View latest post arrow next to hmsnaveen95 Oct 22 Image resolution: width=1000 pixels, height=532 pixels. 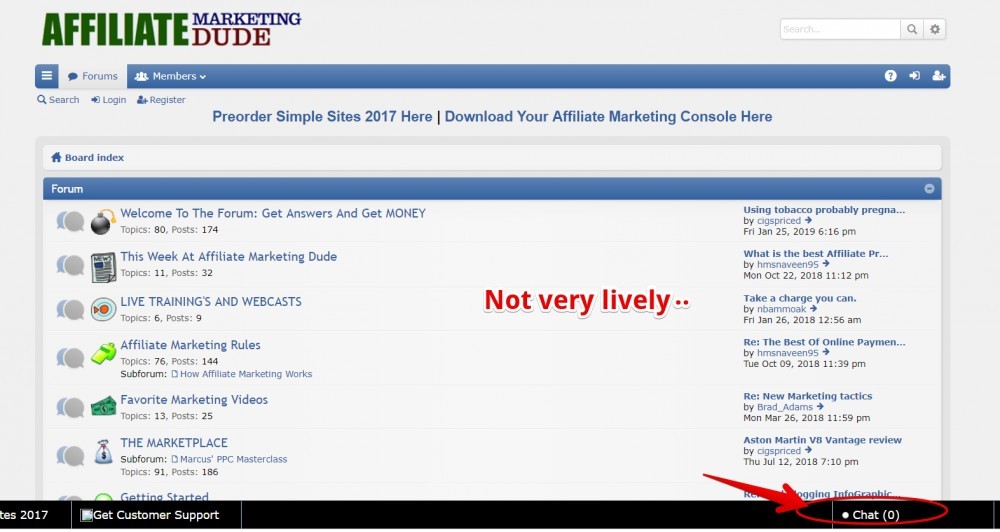826,264
